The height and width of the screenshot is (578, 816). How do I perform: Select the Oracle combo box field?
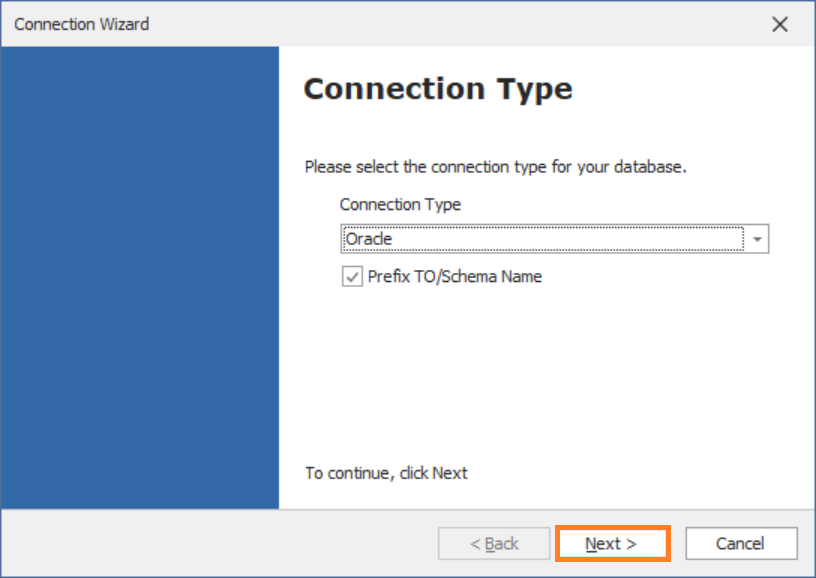[x=555, y=239]
